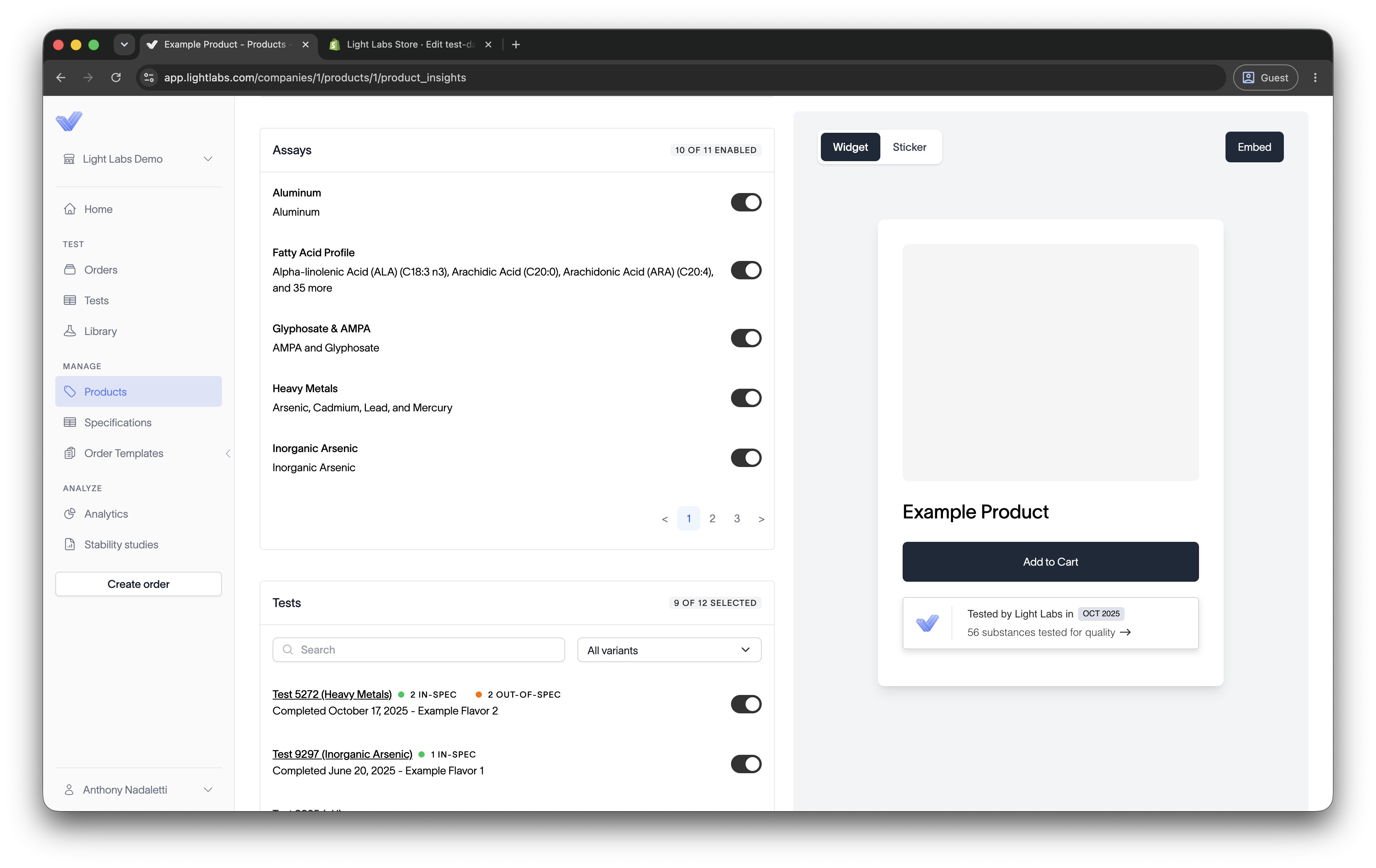This screenshot has height=868, width=1376.
Task: Open the Anthony Nadaletti account menu
Action: click(138, 790)
